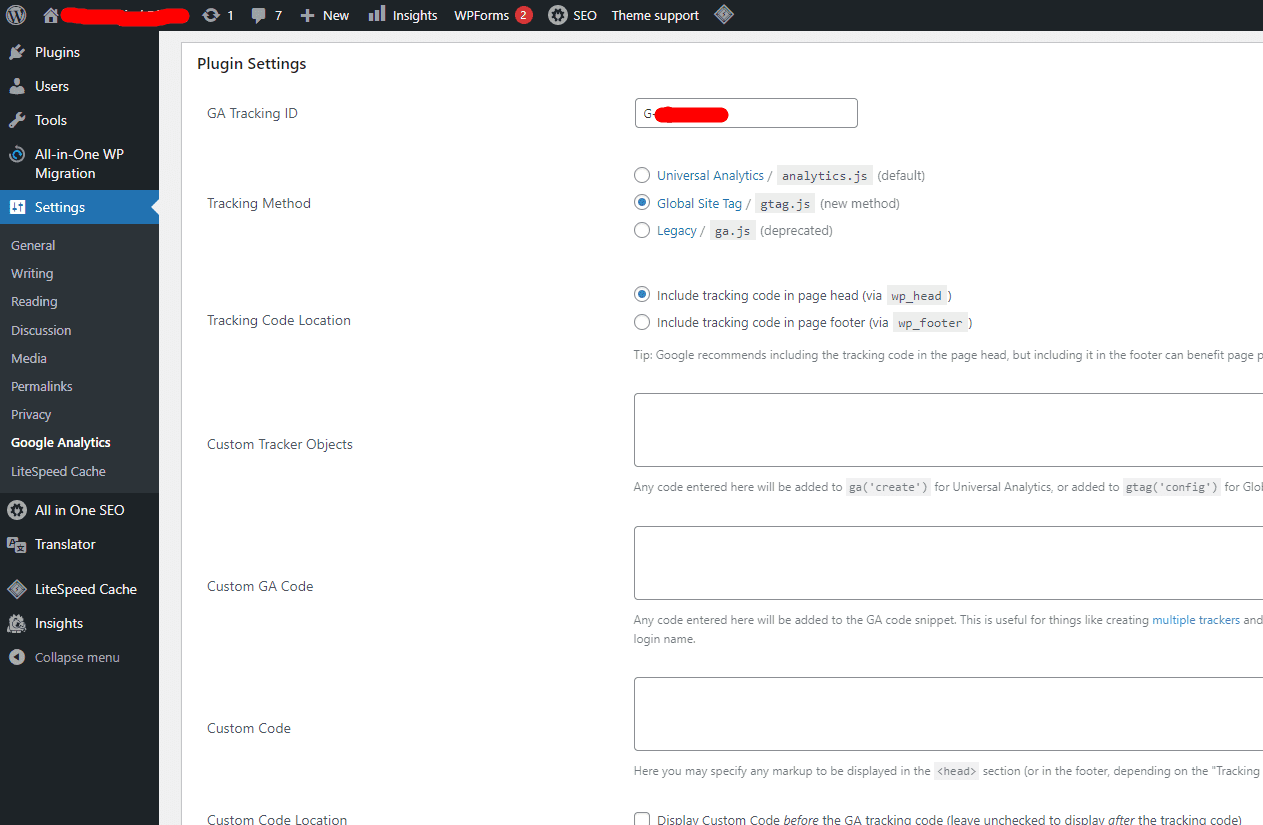The image size is (1263, 825).
Task: Open the Insights bar chart icon in admin bar
Action: click(x=376, y=14)
